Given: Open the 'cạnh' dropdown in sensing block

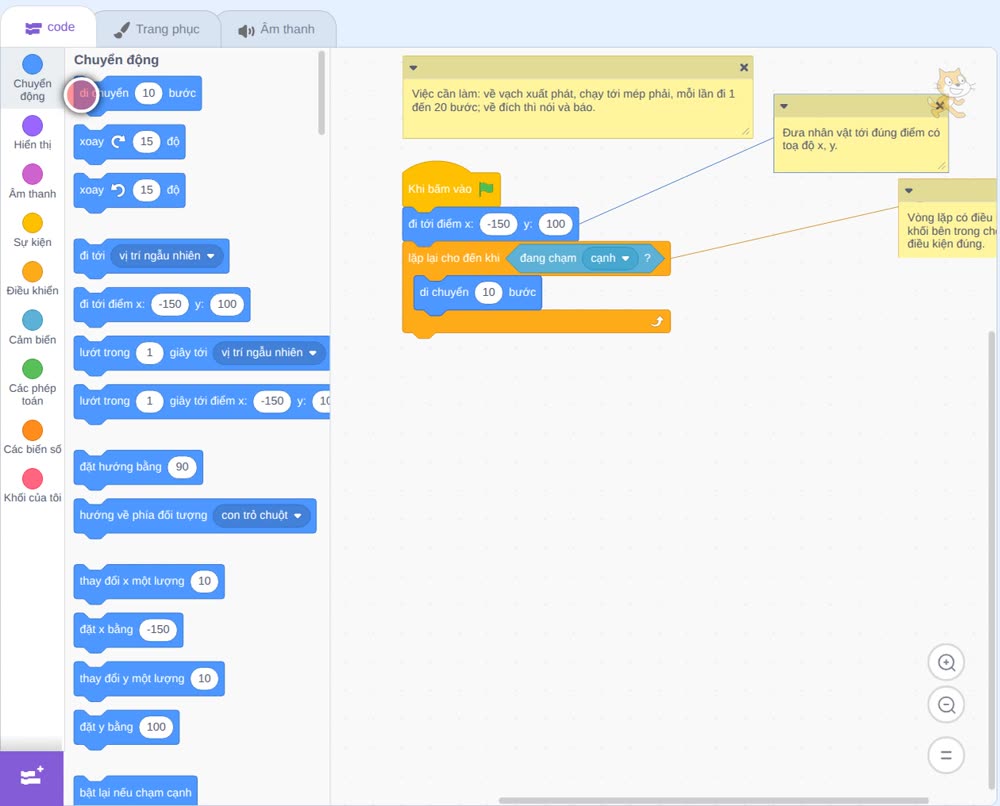Looking at the screenshot, I should pyautogui.click(x=610, y=258).
